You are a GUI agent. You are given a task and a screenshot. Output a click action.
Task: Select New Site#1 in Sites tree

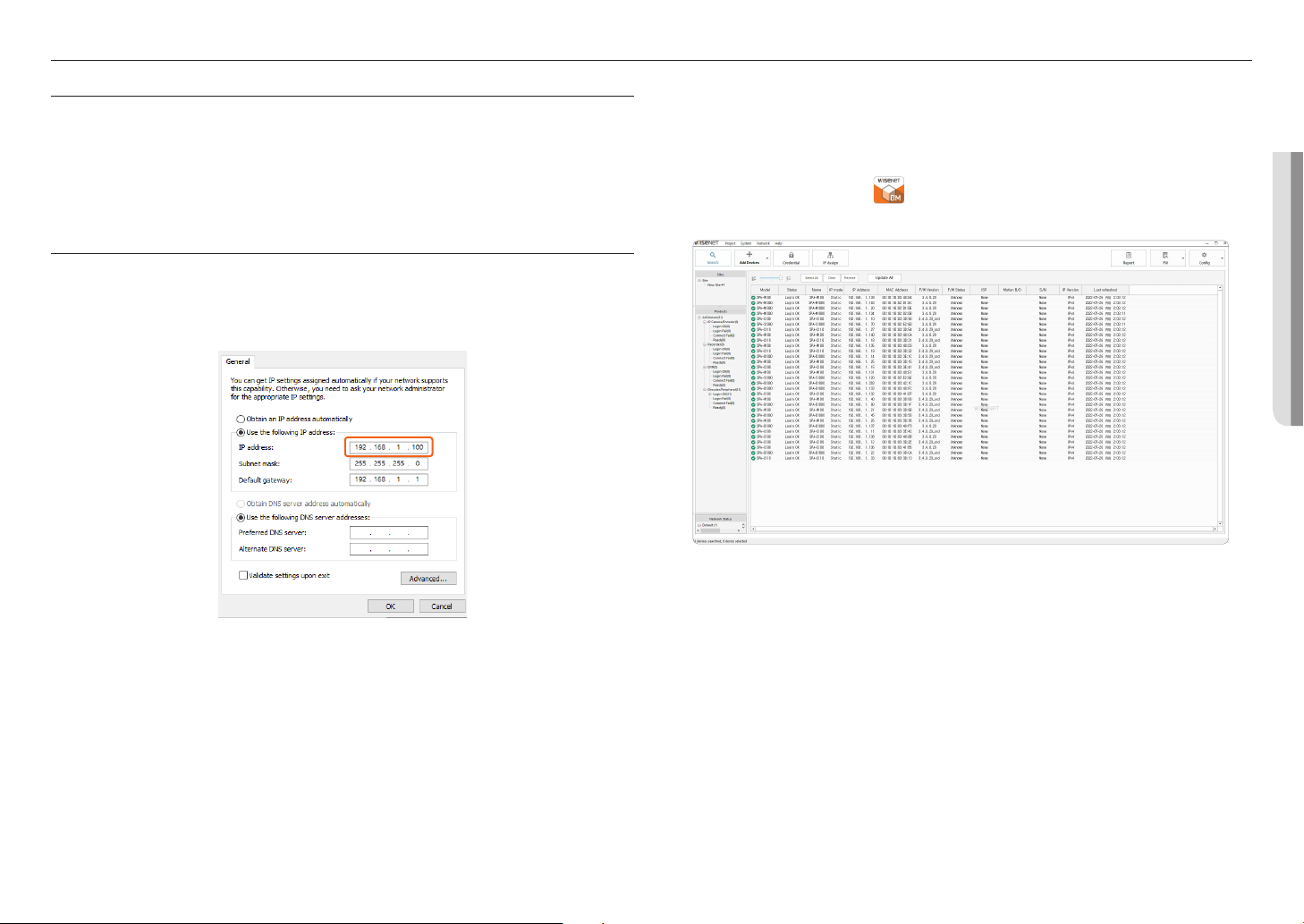click(716, 284)
